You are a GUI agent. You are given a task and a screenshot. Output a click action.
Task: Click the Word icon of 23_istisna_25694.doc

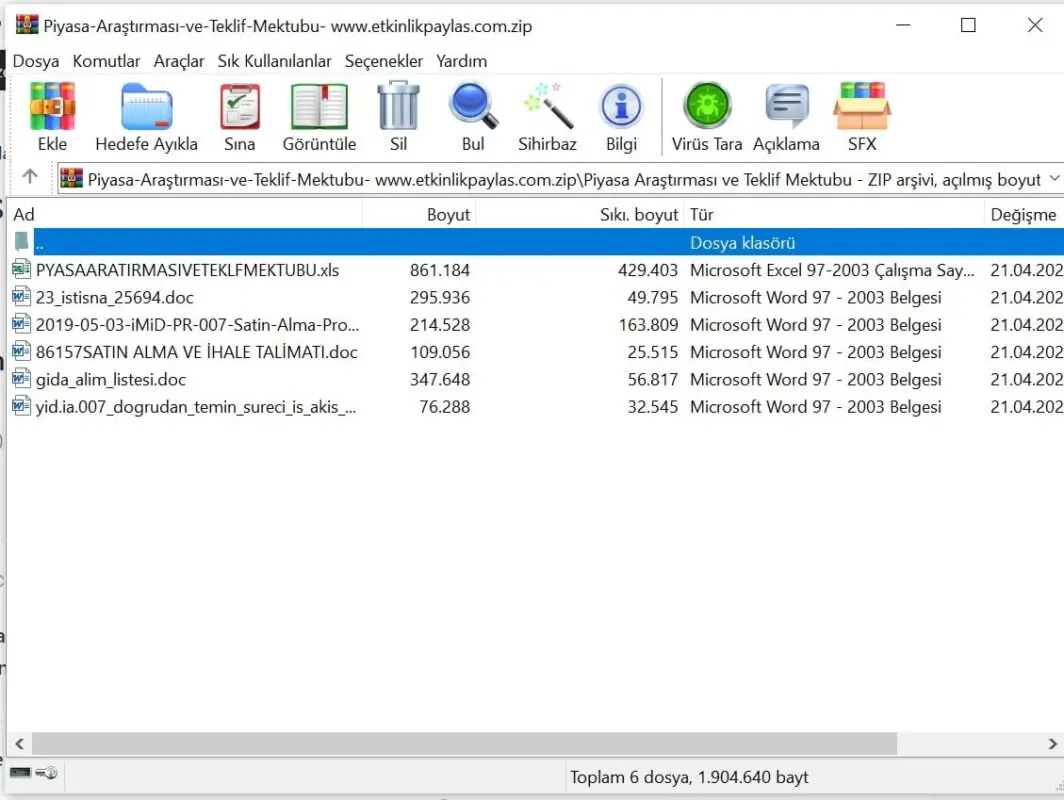[22, 297]
